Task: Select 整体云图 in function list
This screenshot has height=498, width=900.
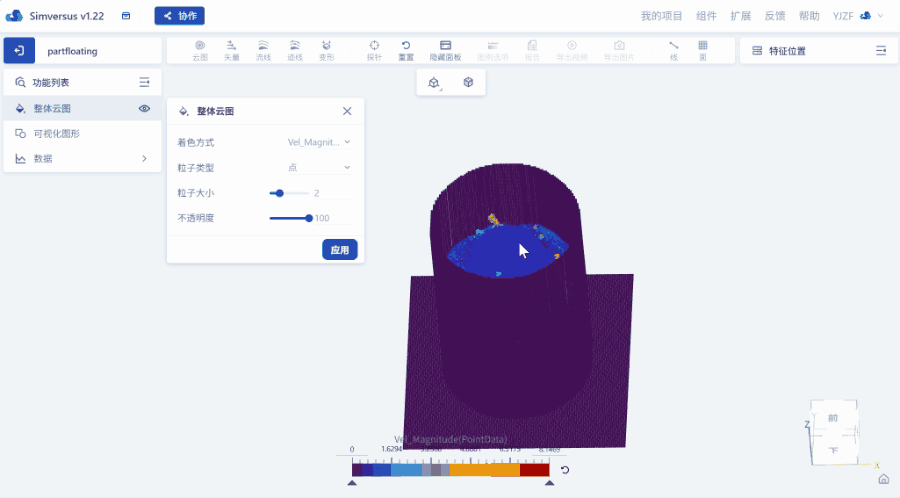Action: [x=83, y=108]
